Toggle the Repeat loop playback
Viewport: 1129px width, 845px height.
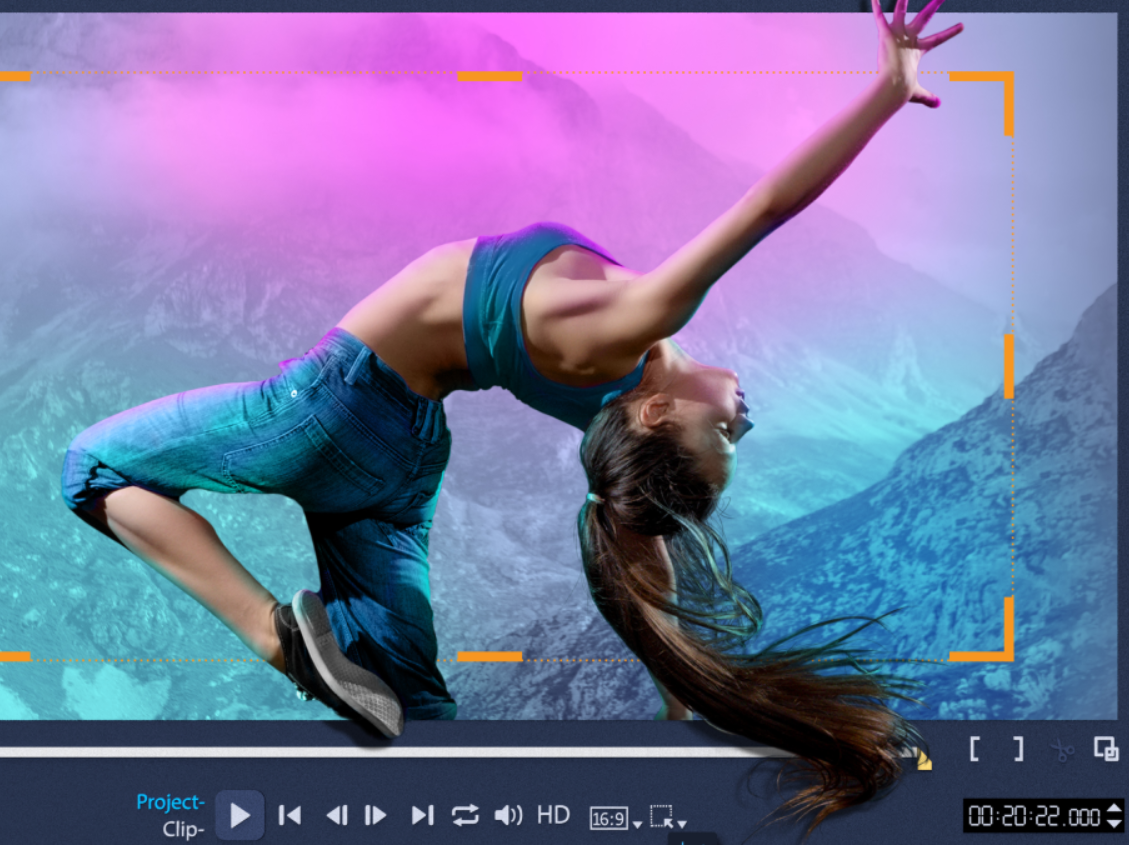click(465, 815)
